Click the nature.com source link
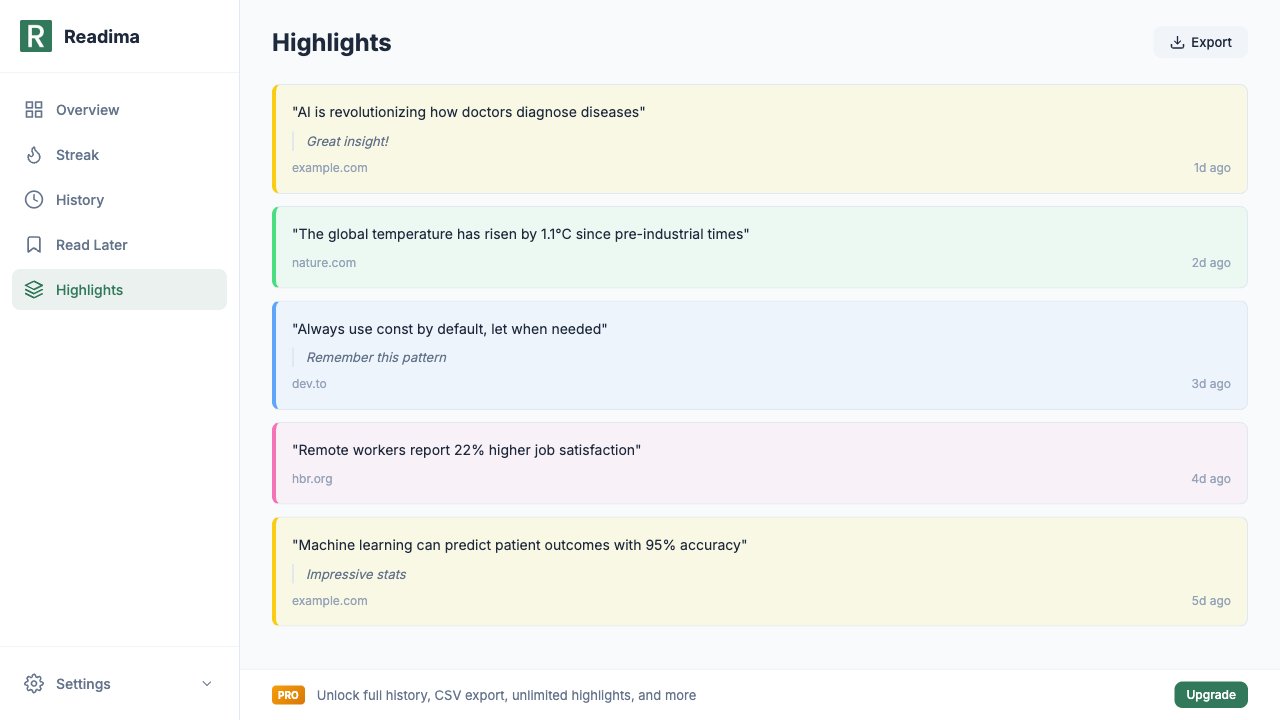 [324, 262]
